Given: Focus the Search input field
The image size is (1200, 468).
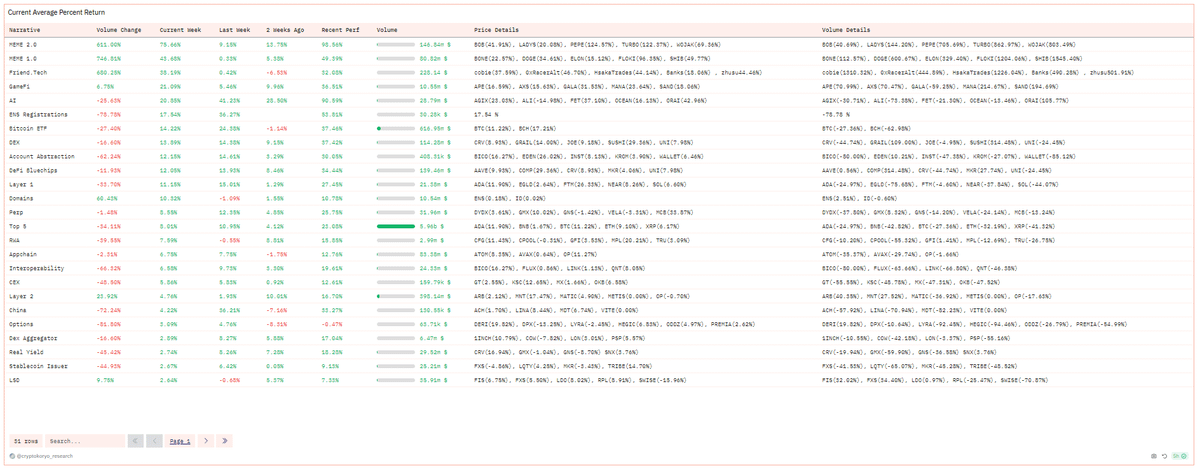Looking at the screenshot, I should (85, 440).
